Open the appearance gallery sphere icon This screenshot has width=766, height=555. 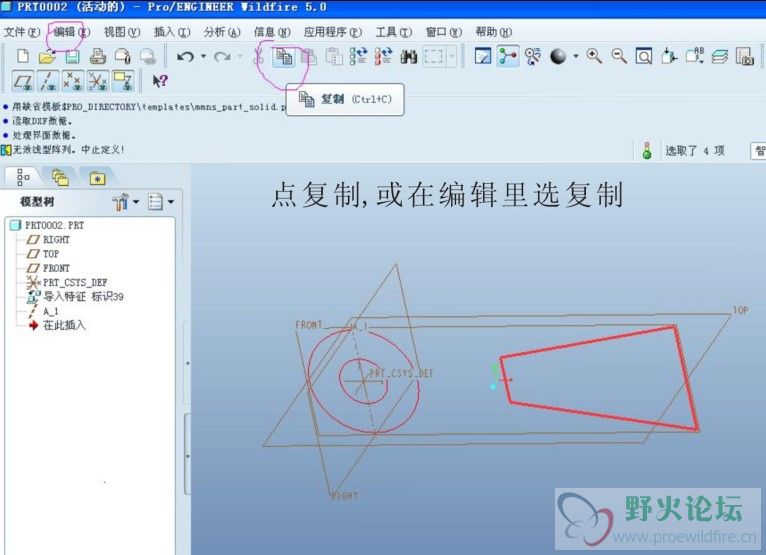558,57
